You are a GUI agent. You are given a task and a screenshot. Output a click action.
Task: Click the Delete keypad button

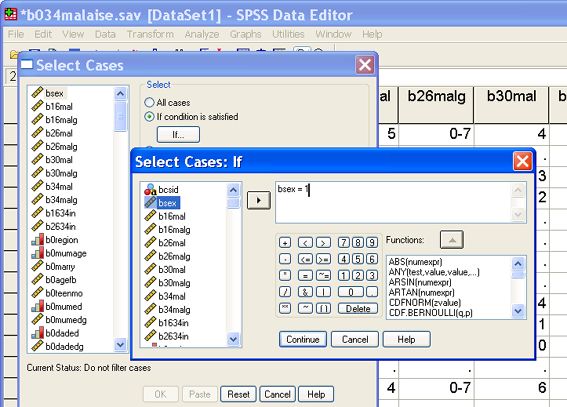(358, 308)
